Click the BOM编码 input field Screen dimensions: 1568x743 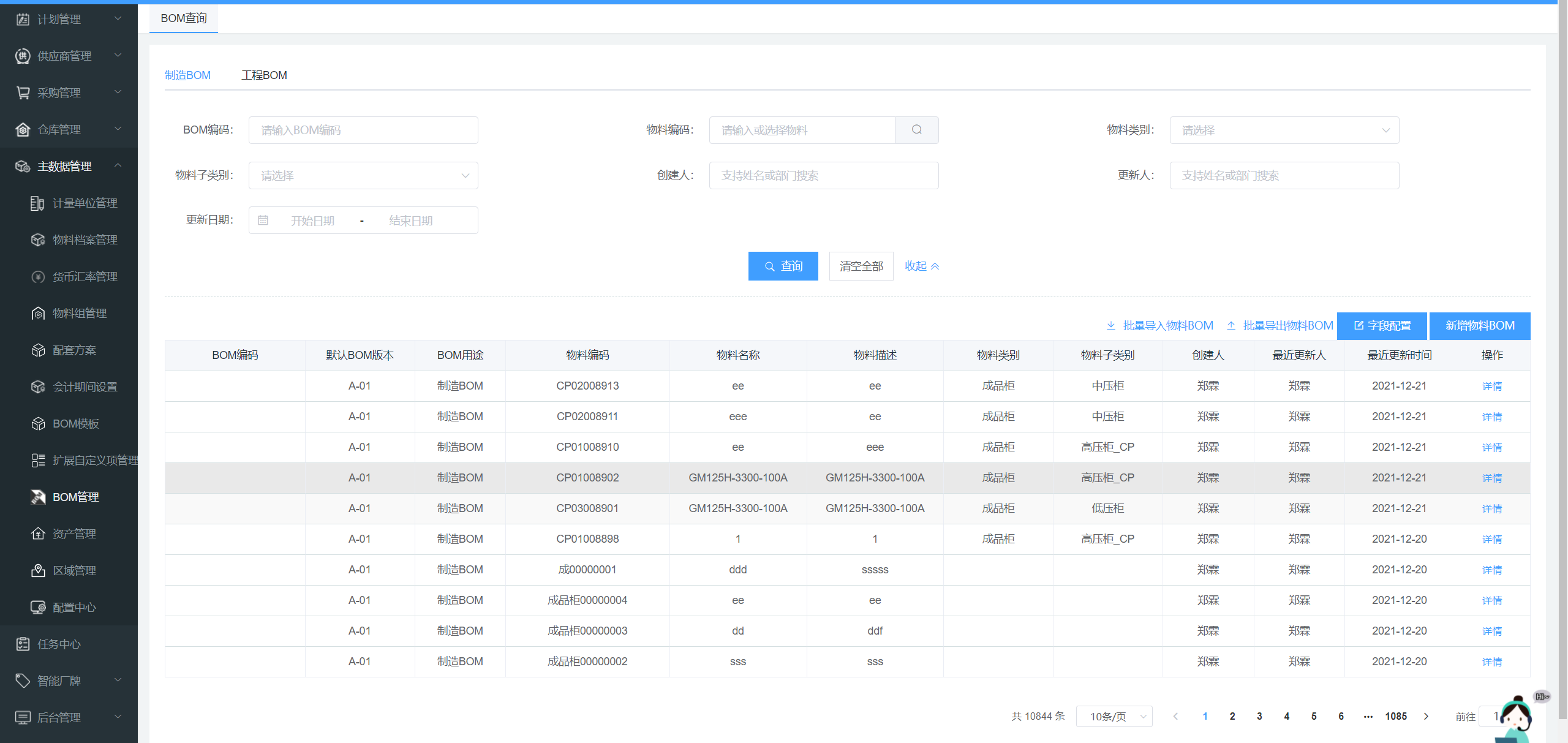pyautogui.click(x=363, y=130)
